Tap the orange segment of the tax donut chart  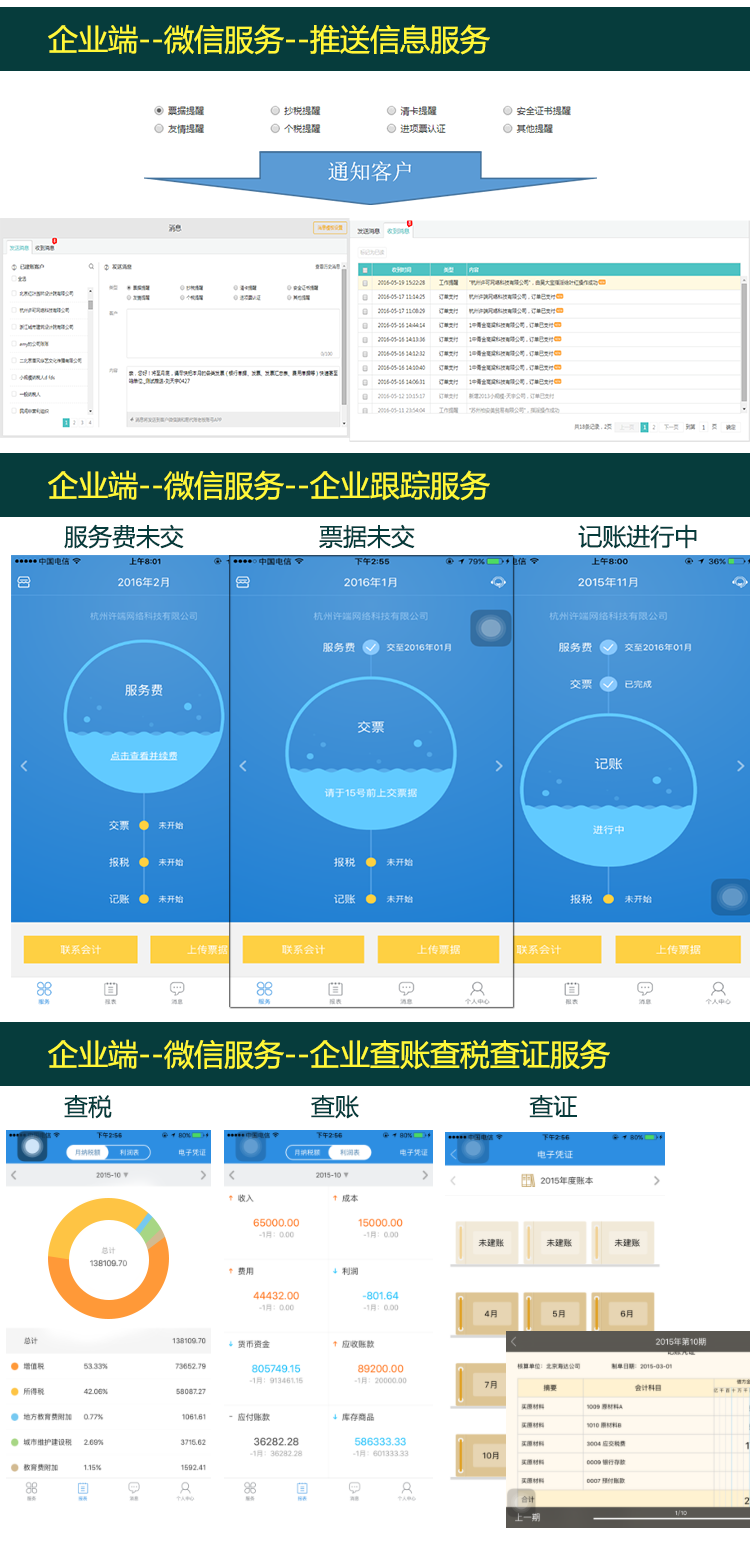(x=110, y=1300)
